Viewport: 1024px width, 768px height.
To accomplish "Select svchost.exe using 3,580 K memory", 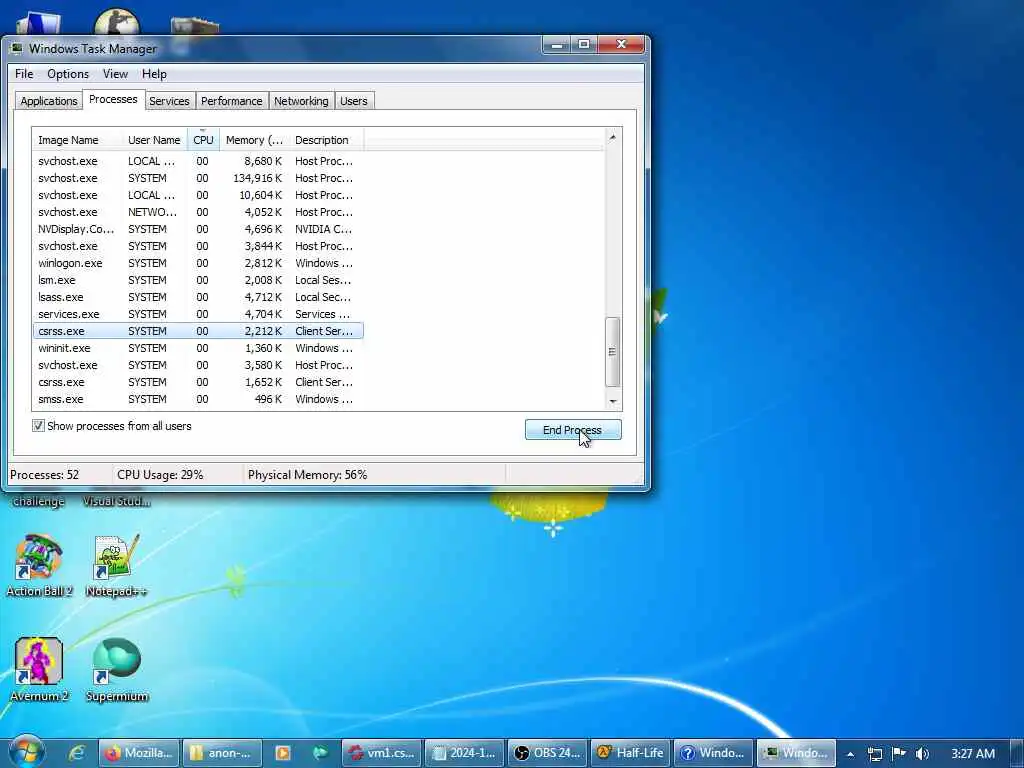I will 197,365.
